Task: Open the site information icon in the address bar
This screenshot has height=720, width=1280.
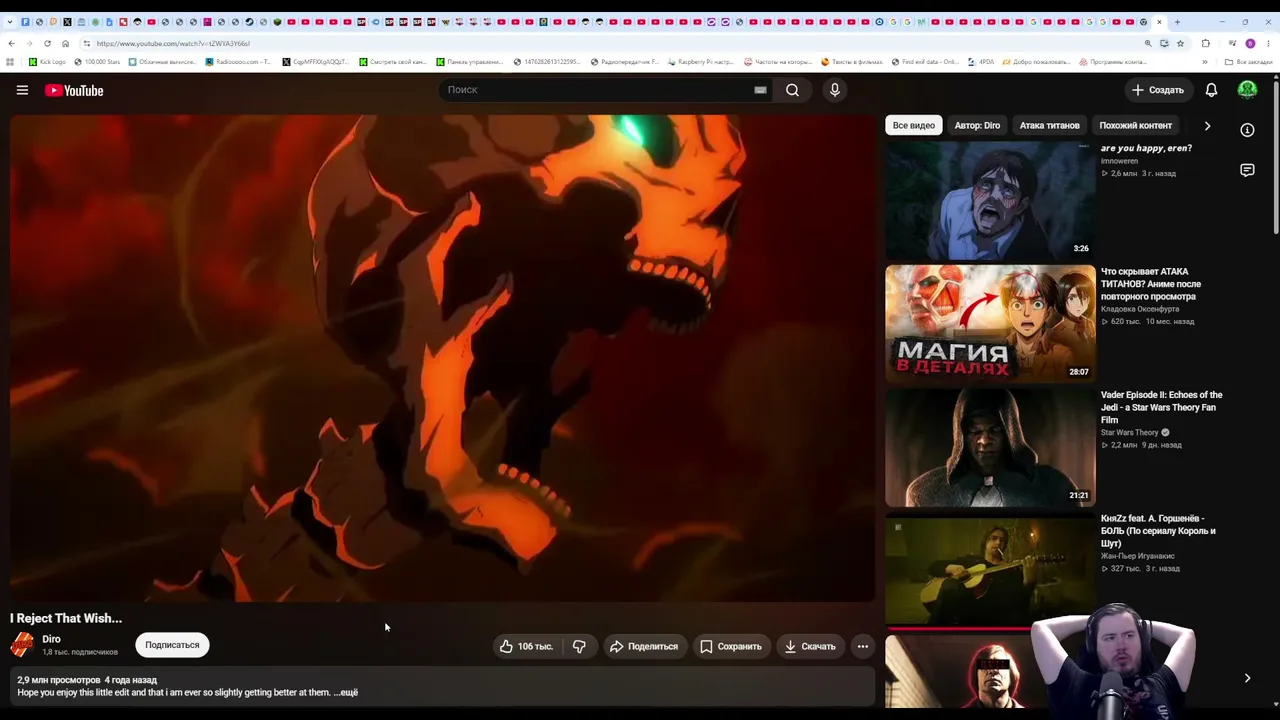Action: 87,43
